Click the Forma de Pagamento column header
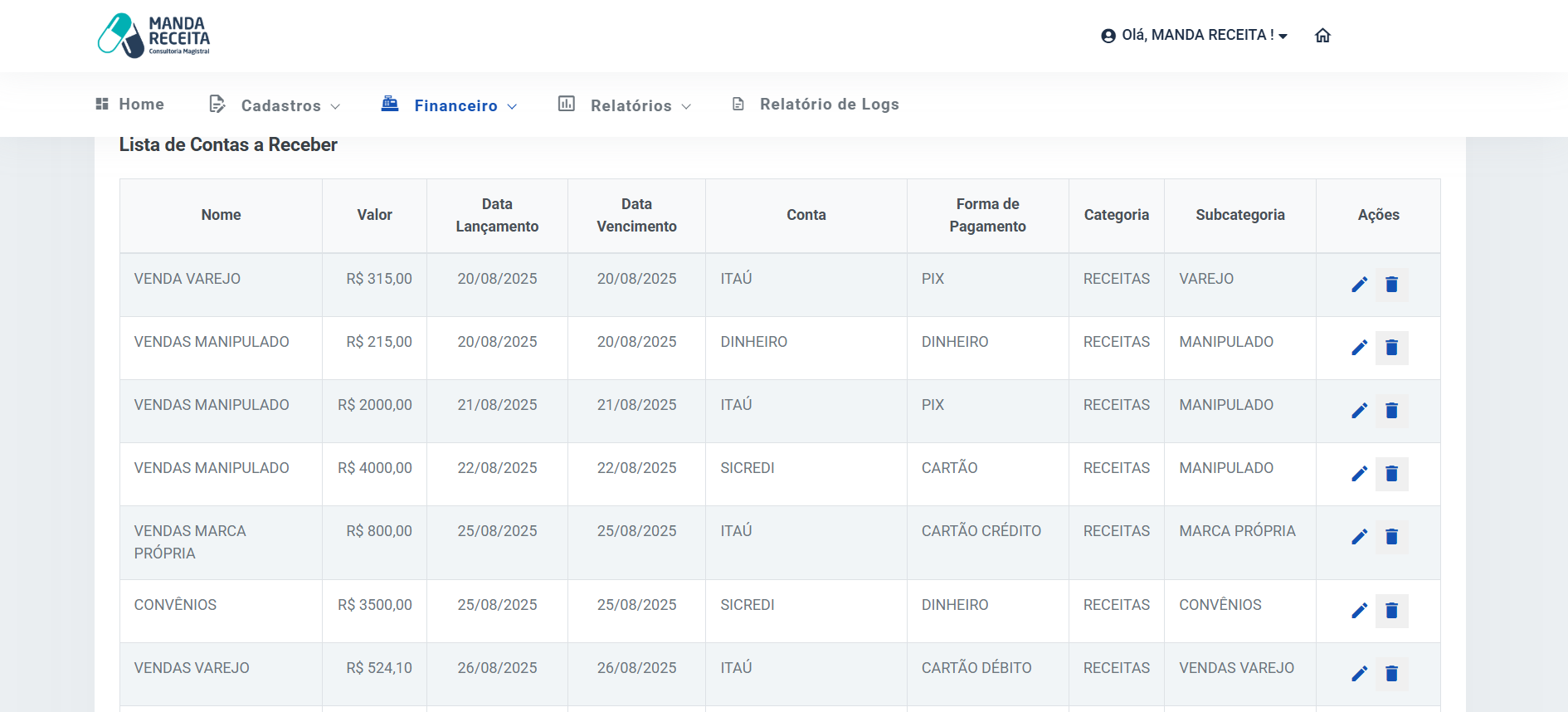The width and height of the screenshot is (1568, 712). tap(987, 215)
